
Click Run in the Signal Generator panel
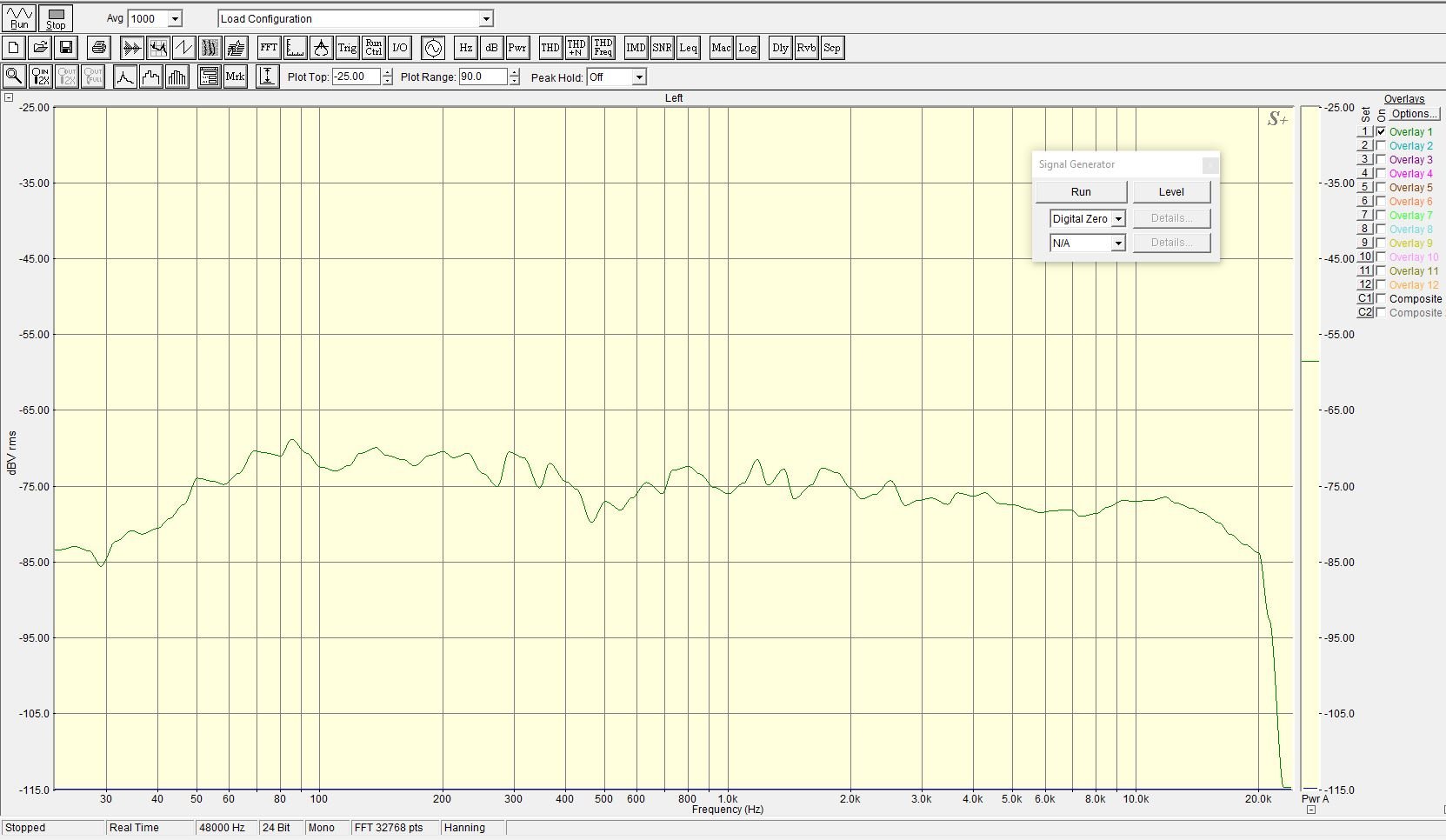click(1081, 192)
